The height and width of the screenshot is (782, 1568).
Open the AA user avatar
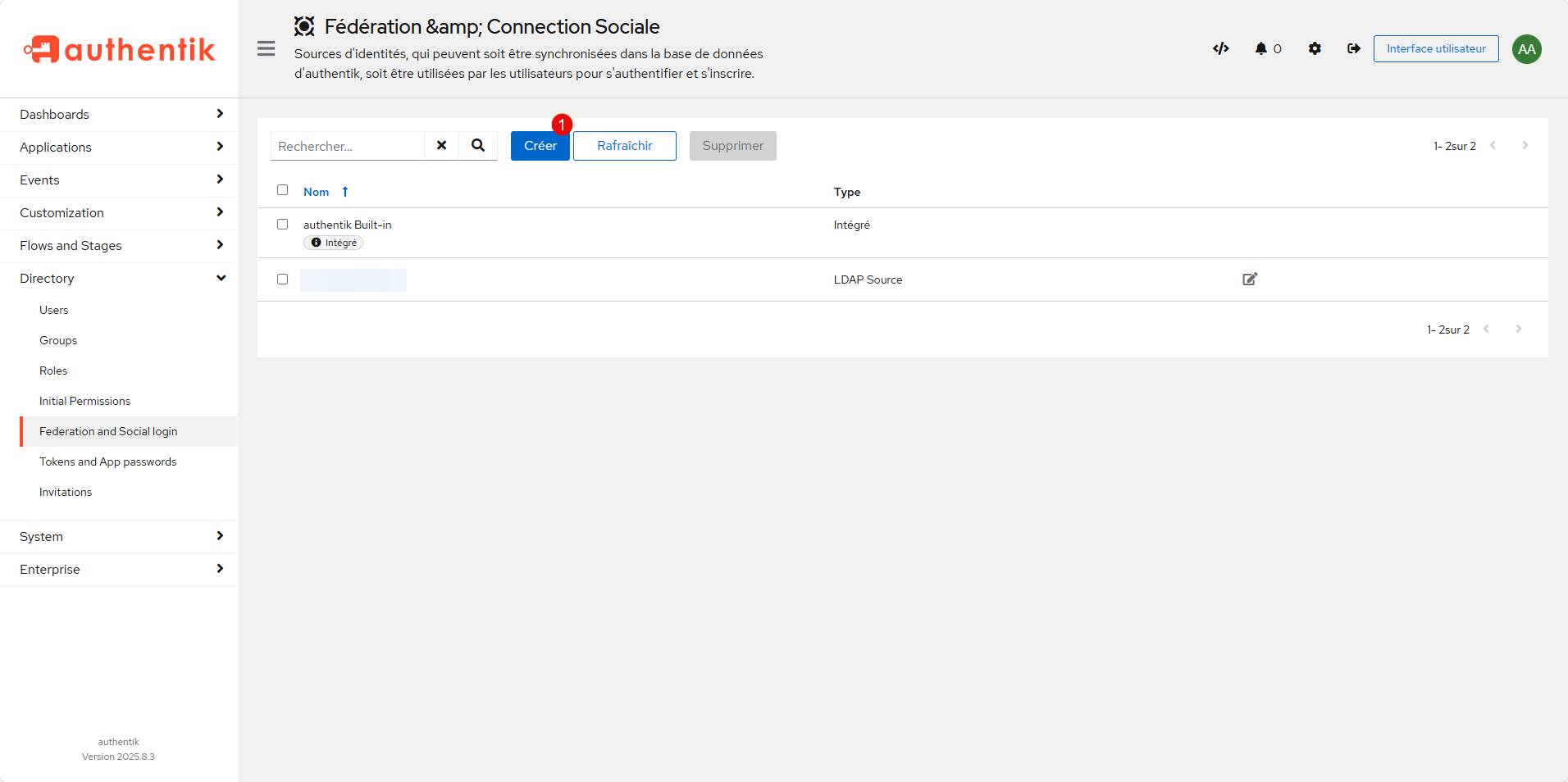point(1526,49)
